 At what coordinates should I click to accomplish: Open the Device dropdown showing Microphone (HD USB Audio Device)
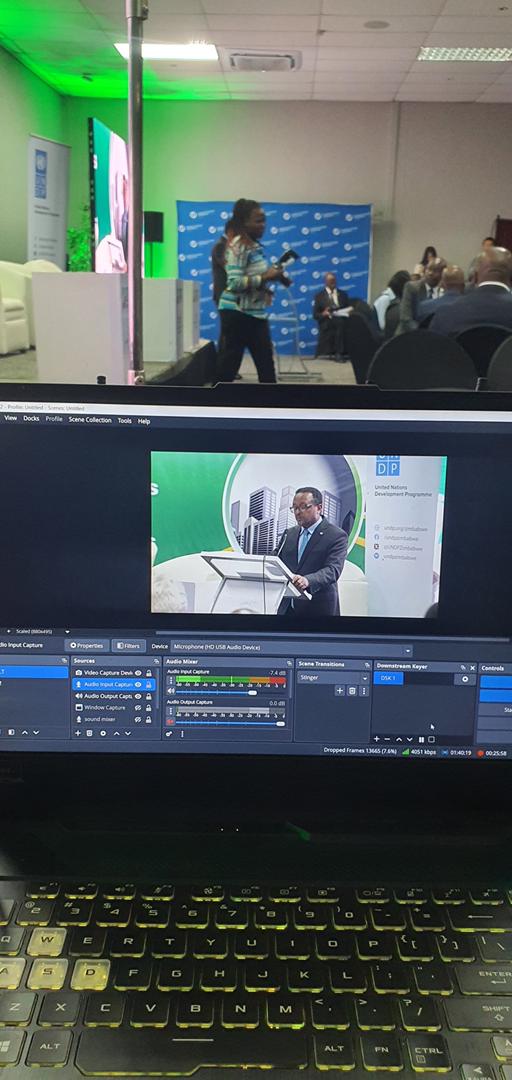click(291, 648)
